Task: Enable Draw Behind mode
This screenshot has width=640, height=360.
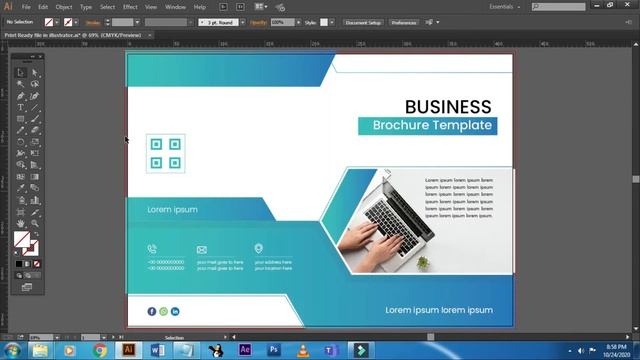Action: tap(28, 276)
